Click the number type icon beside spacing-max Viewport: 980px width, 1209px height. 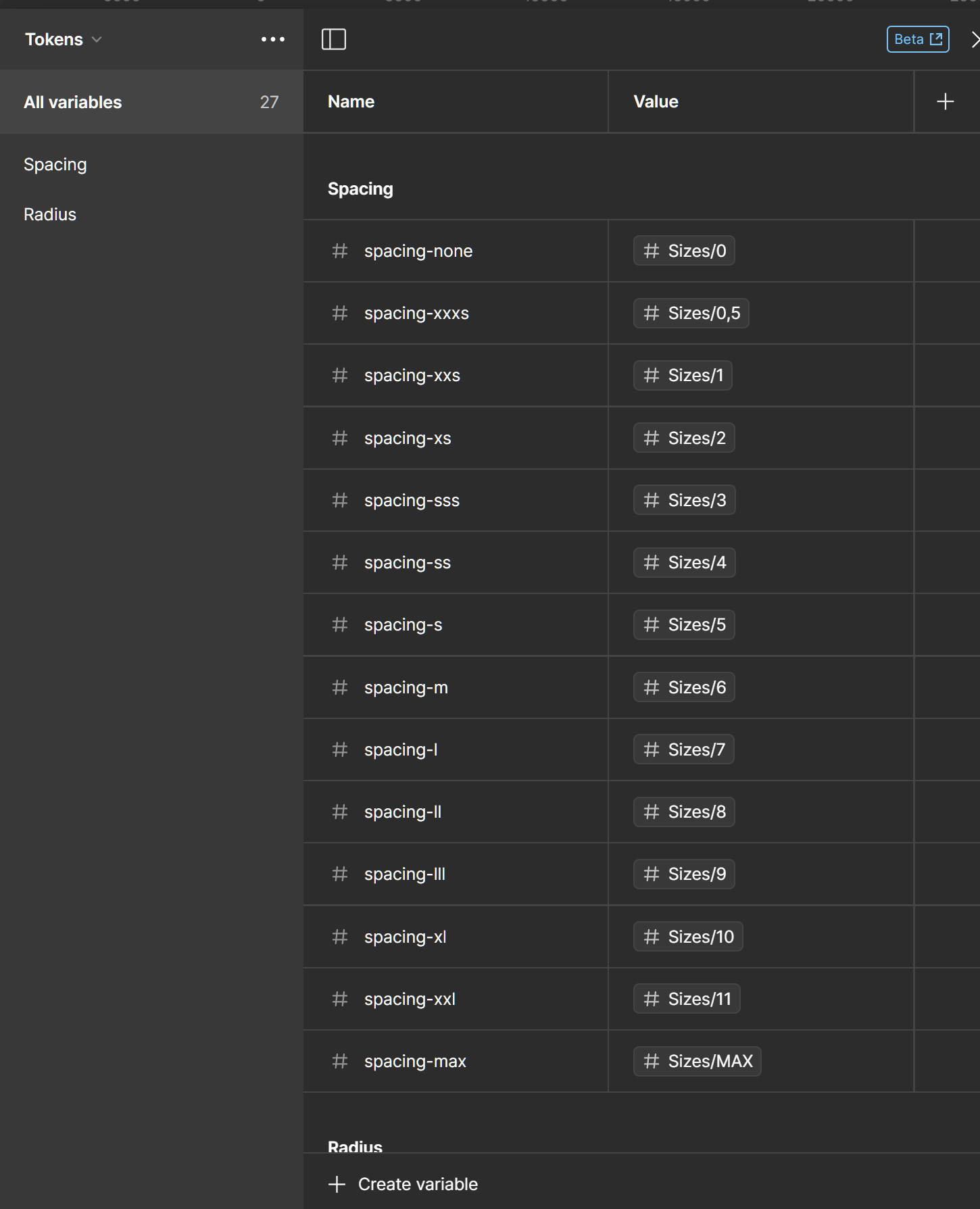pos(340,1061)
